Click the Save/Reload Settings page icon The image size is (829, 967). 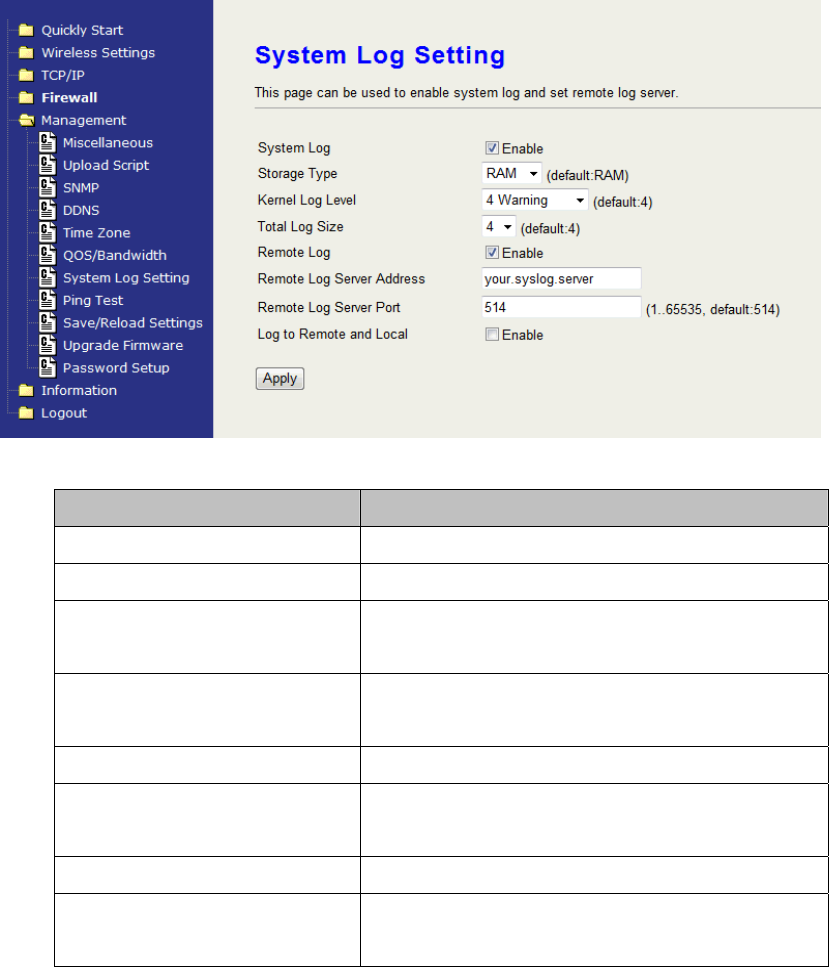tap(47, 323)
